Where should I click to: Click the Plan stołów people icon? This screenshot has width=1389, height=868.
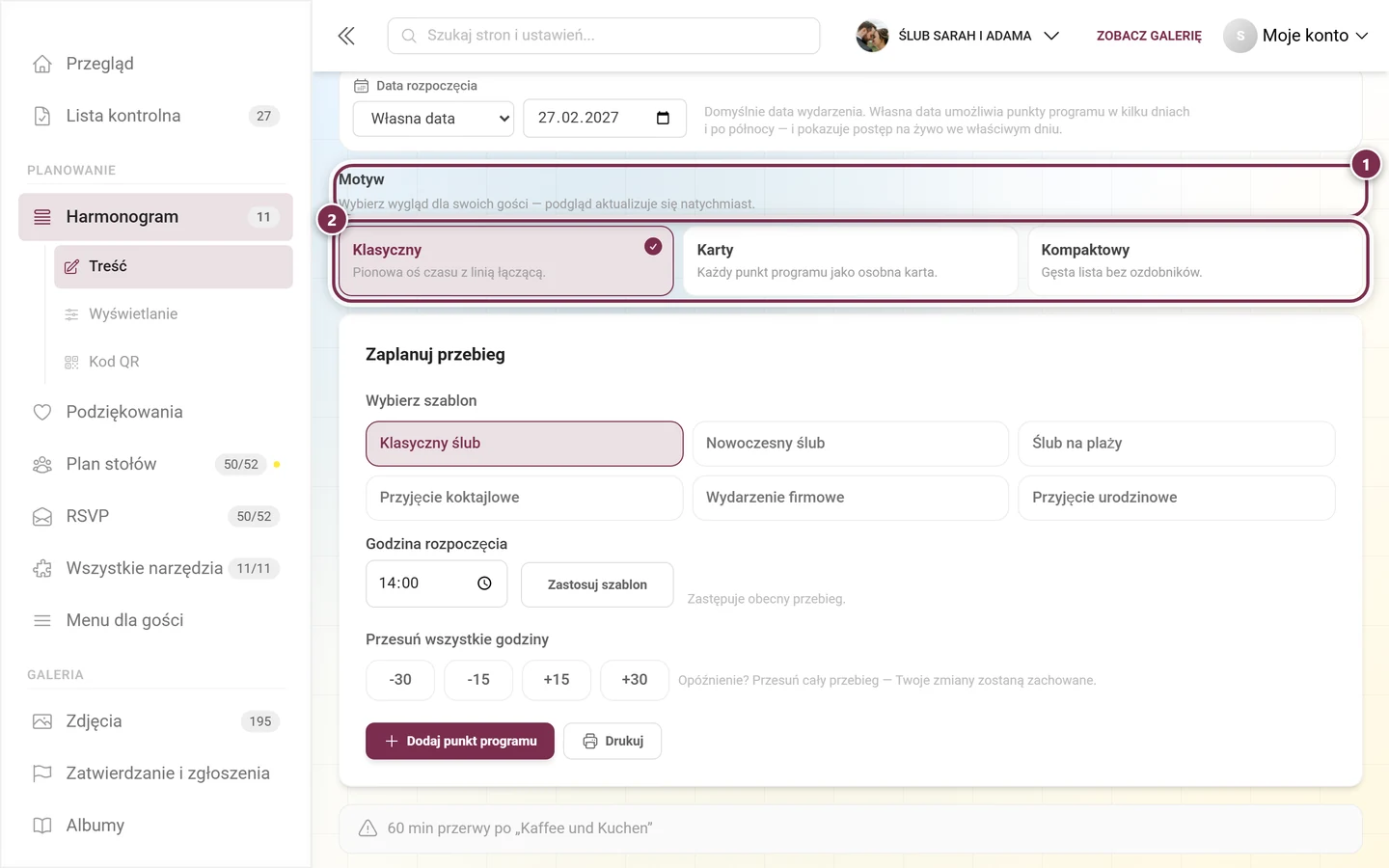42,464
